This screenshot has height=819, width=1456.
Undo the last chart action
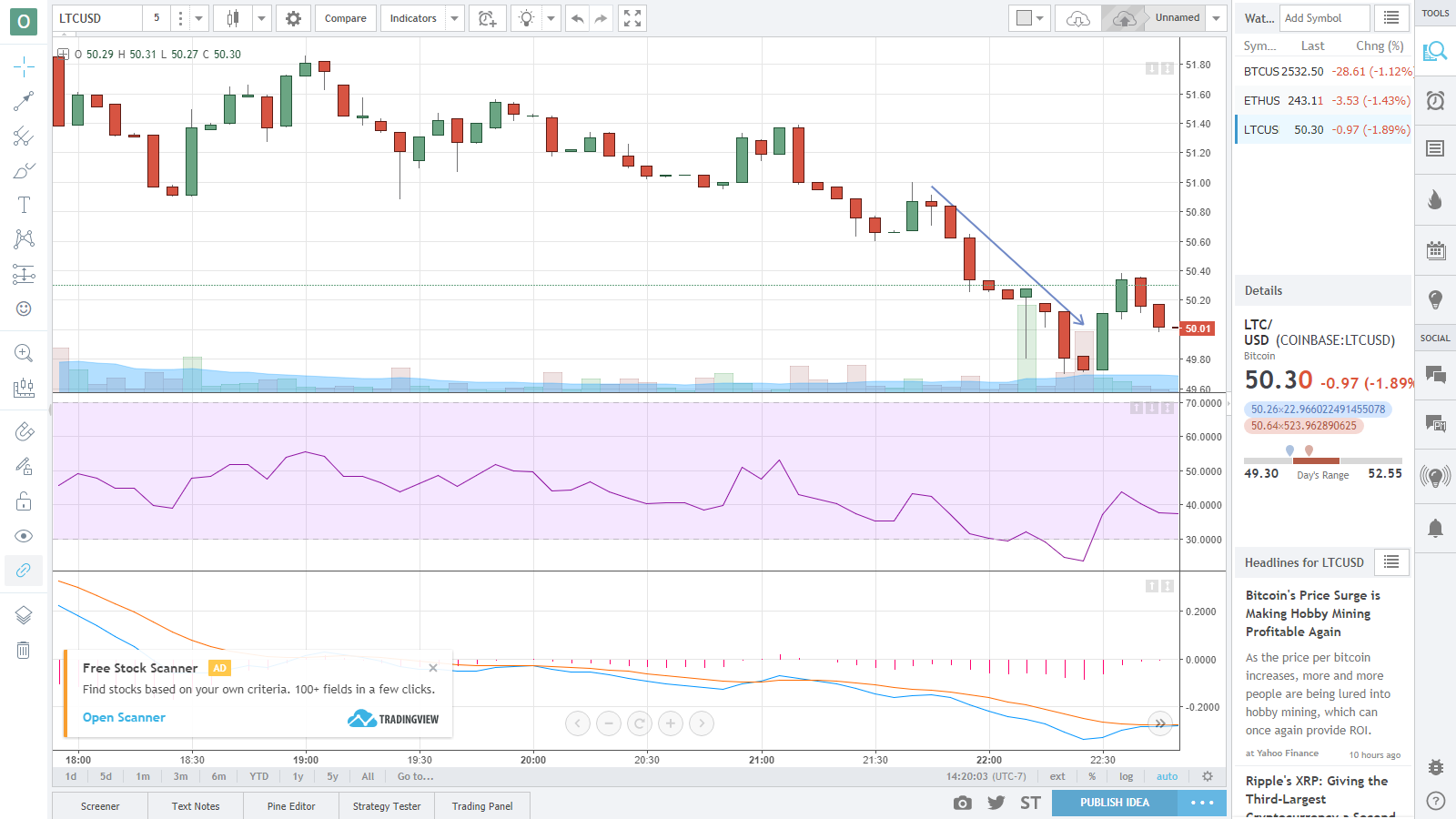pyautogui.click(x=578, y=18)
